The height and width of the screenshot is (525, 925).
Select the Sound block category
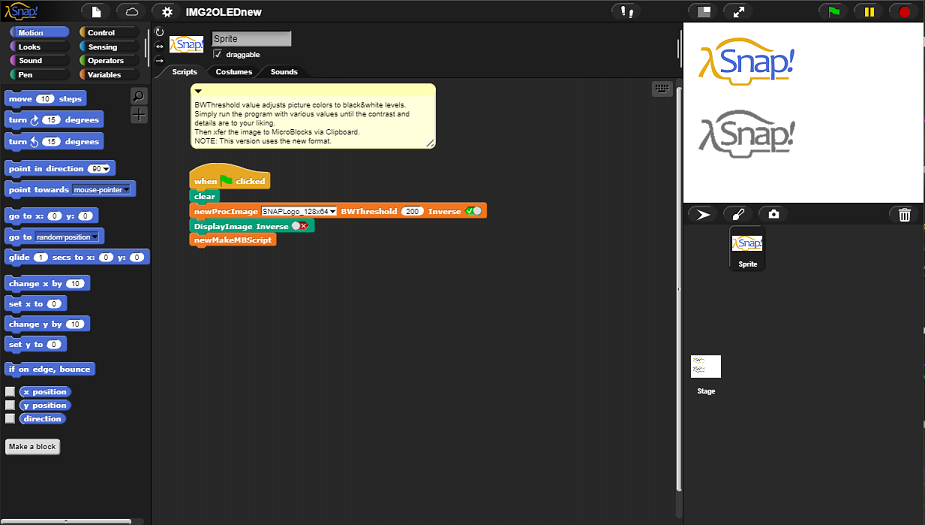pyautogui.click(x=40, y=60)
